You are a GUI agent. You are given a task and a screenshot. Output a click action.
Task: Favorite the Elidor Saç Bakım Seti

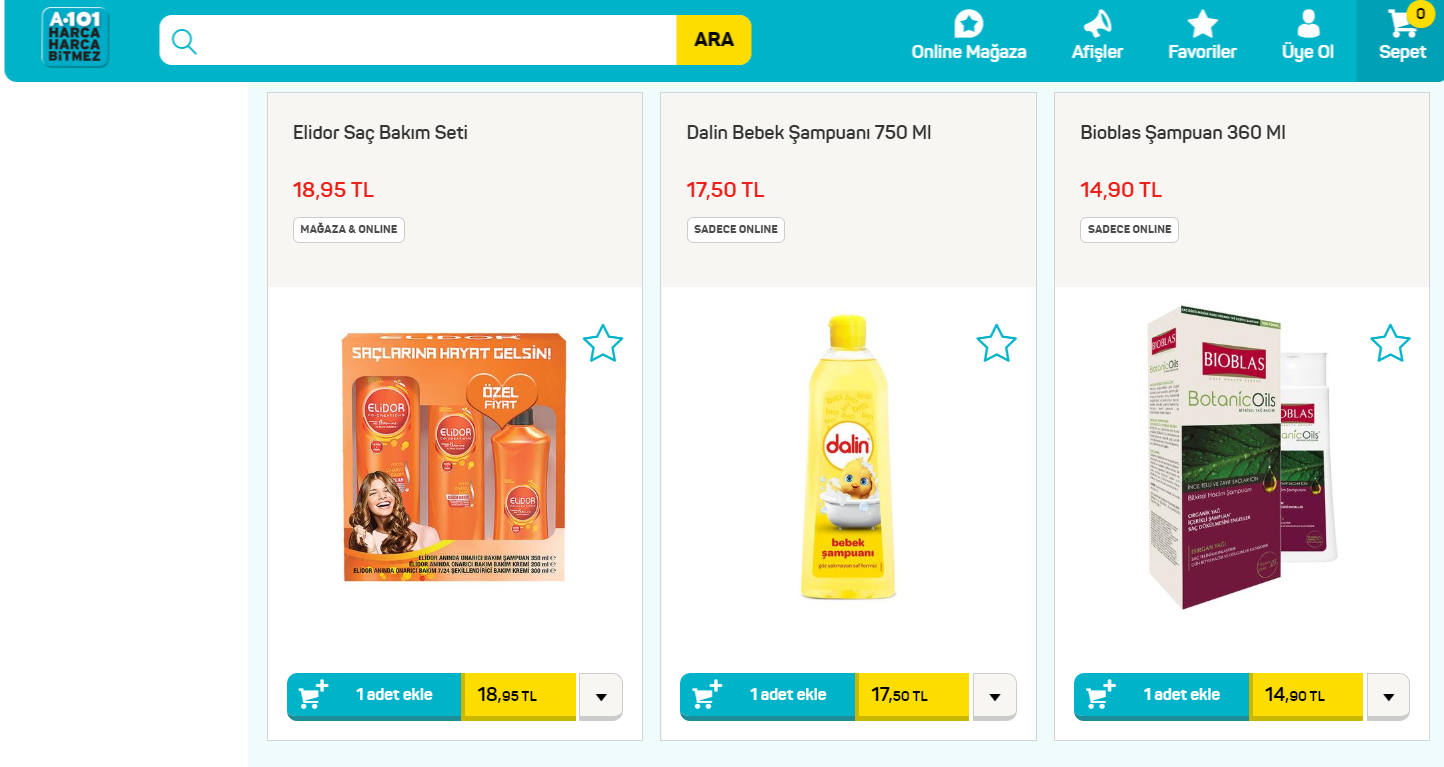602,344
